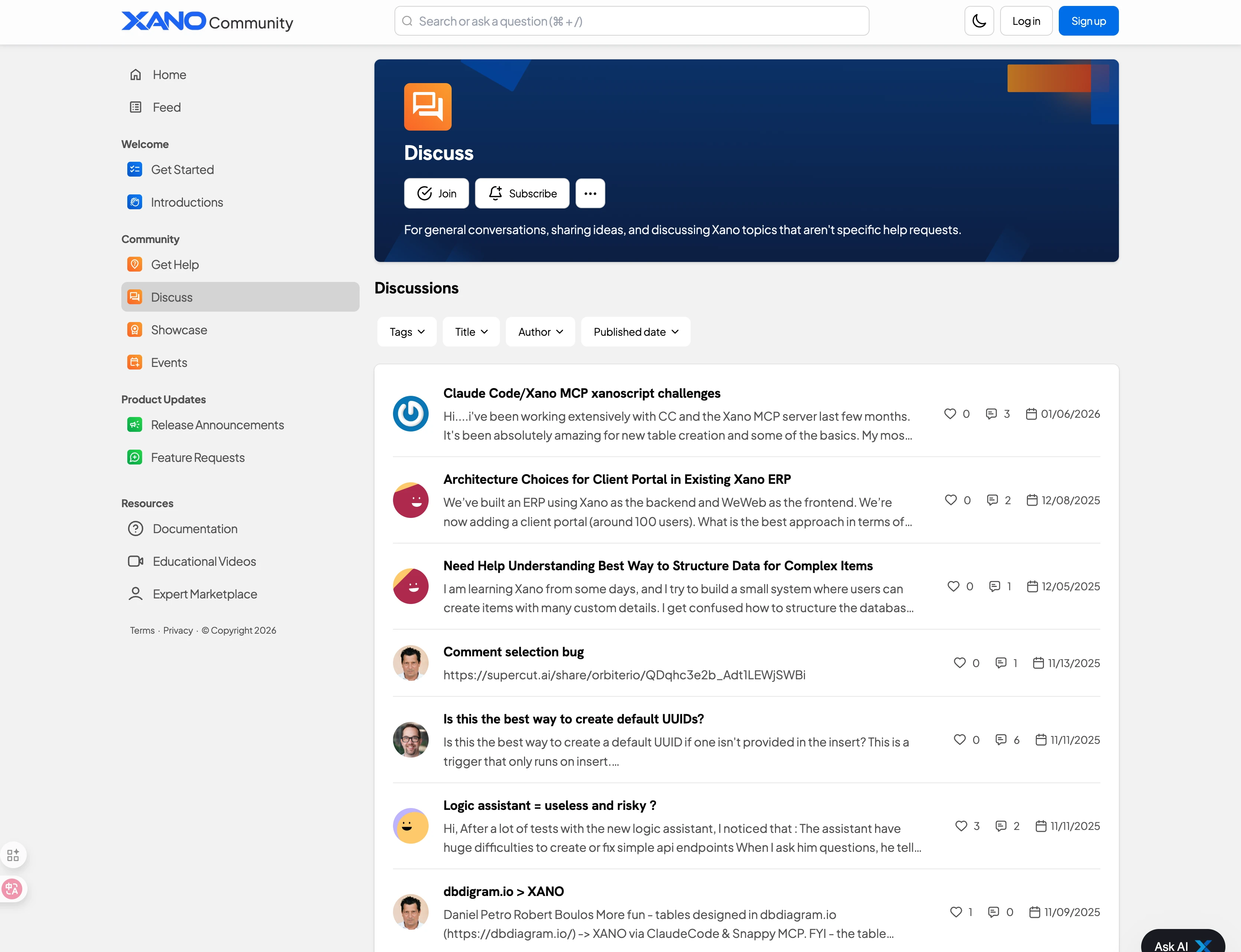This screenshot has width=1241, height=952.
Task: Go to Release Announcements
Action: [217, 425]
